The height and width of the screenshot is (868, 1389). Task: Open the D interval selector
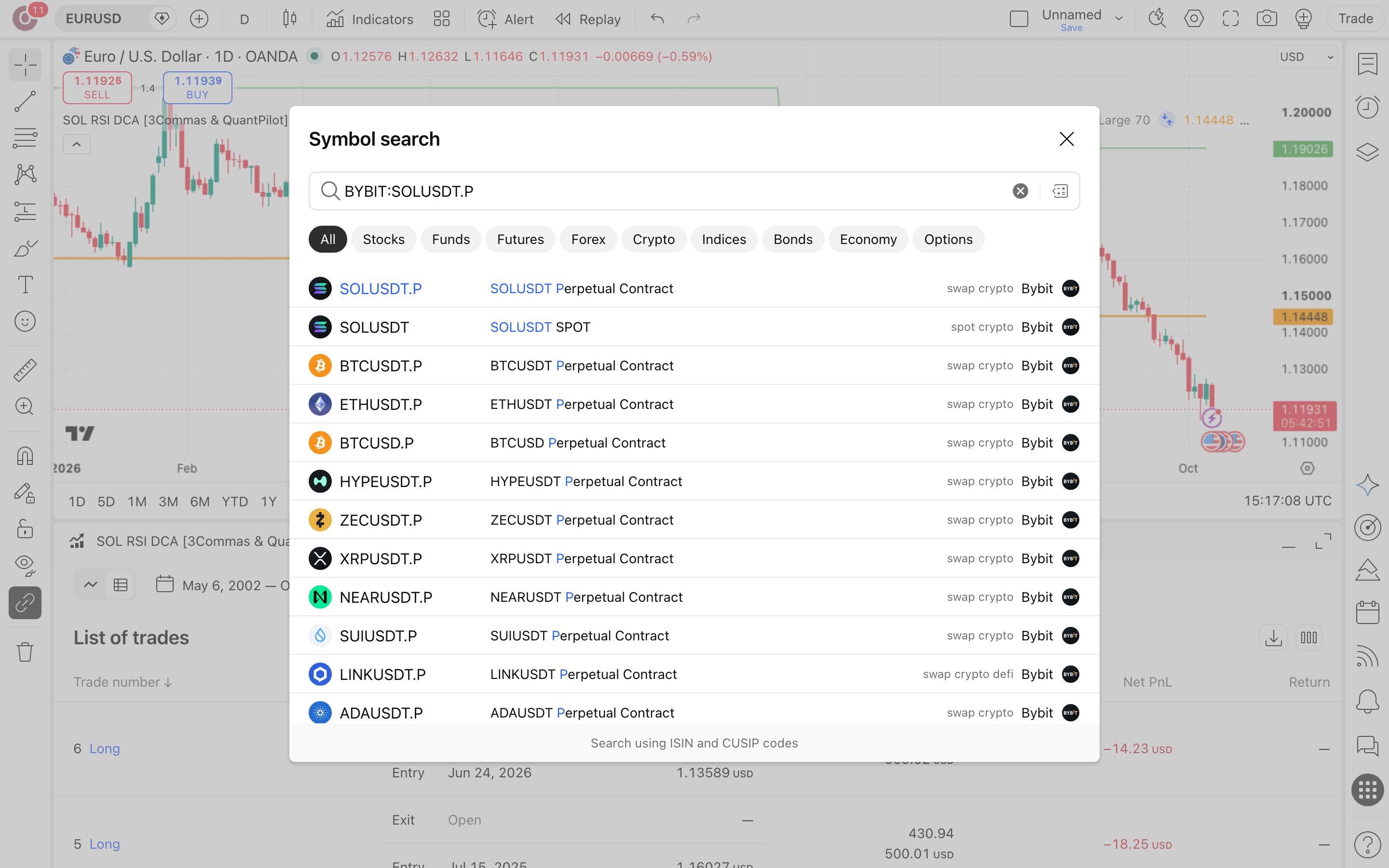point(245,19)
